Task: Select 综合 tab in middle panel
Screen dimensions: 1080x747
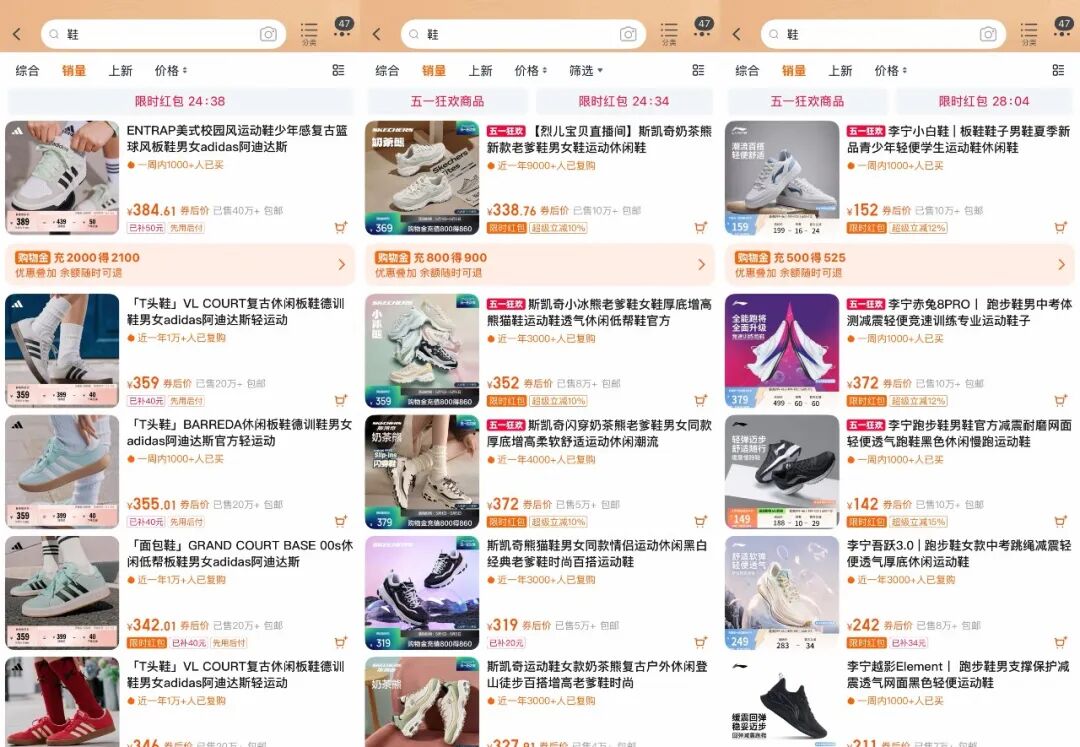Action: point(387,70)
